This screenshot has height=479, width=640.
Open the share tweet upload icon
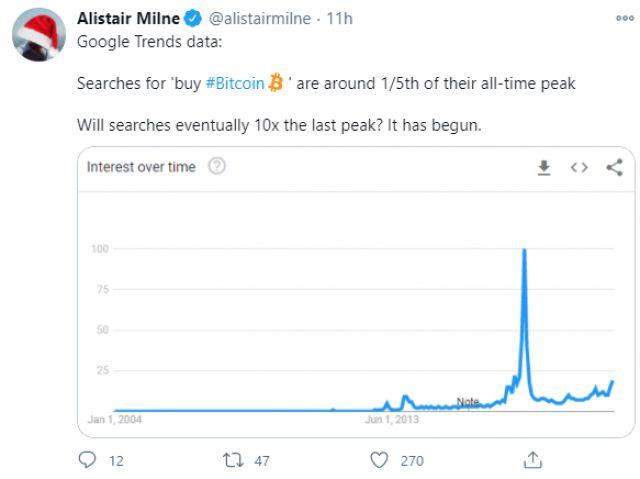533,460
